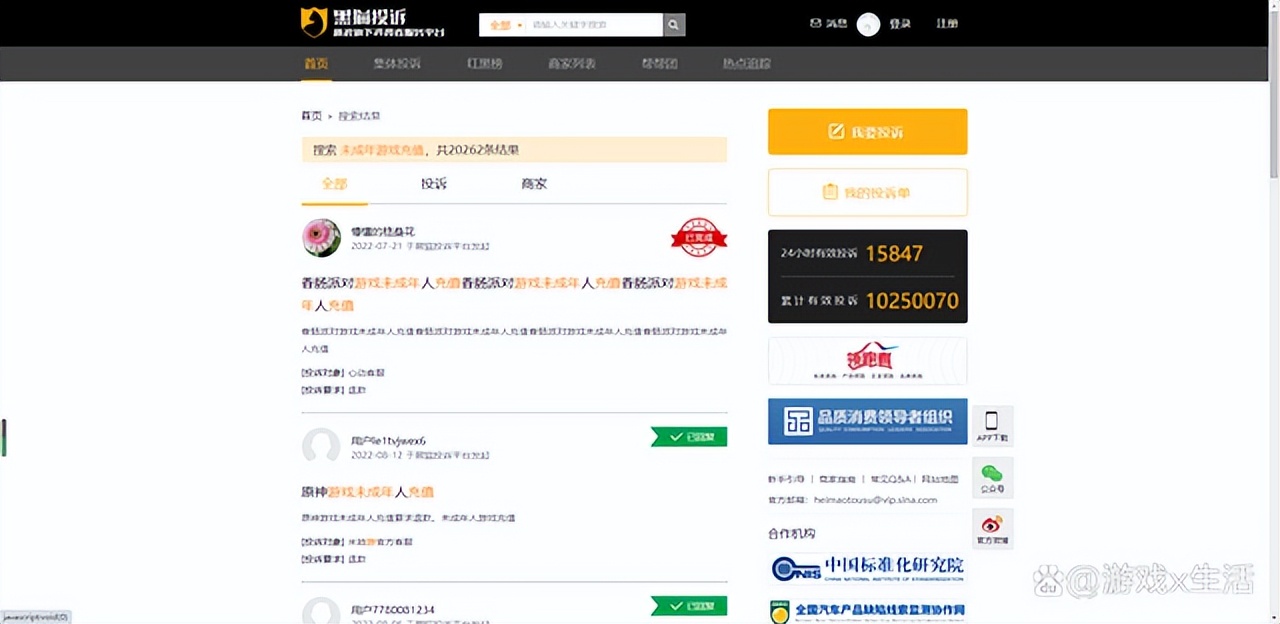Open the 红黑榜 navigation item
Screen dimensions: 1280x624
484,63
